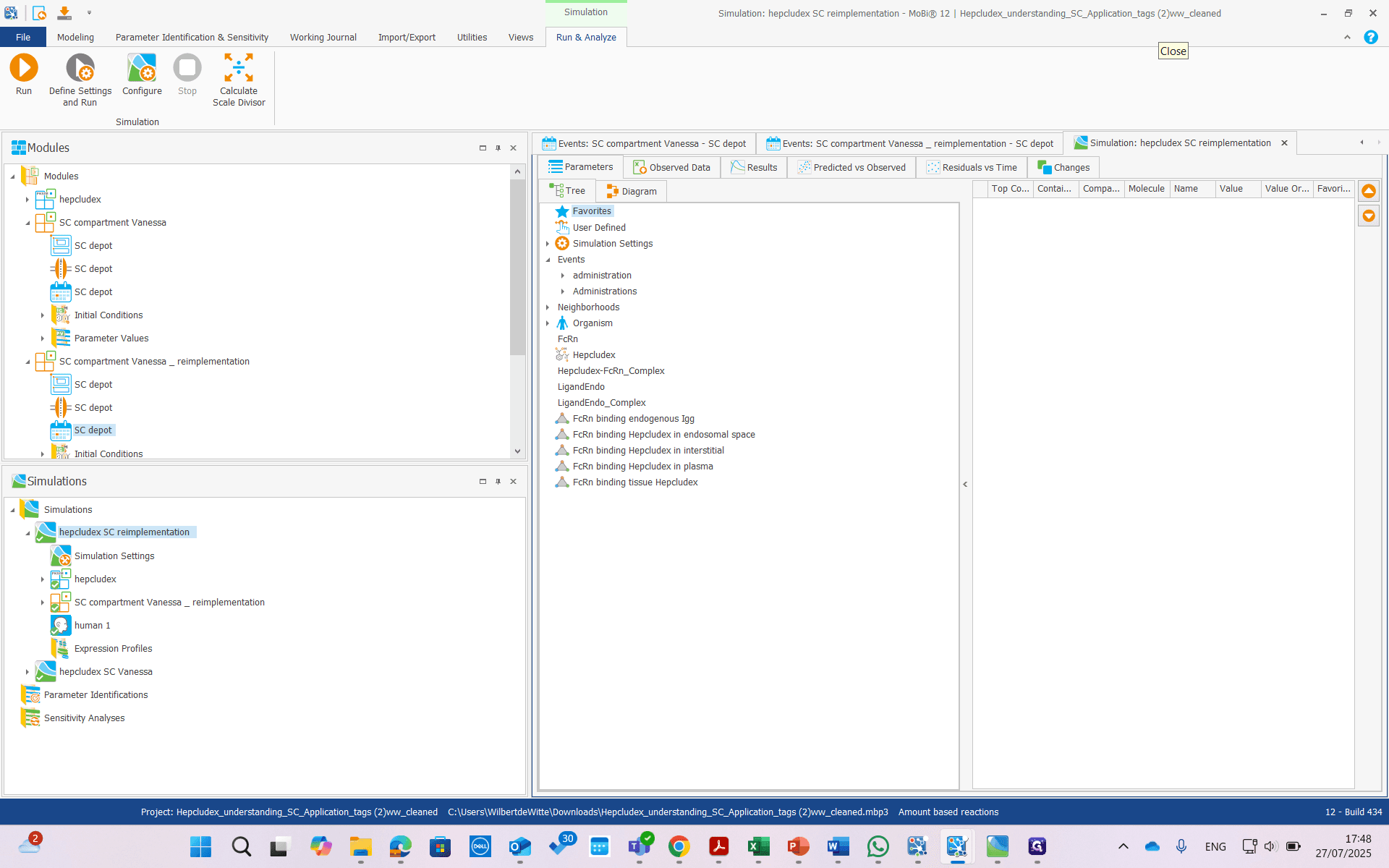Expand Parameter Values under SC compartment Vanessa

(43, 339)
